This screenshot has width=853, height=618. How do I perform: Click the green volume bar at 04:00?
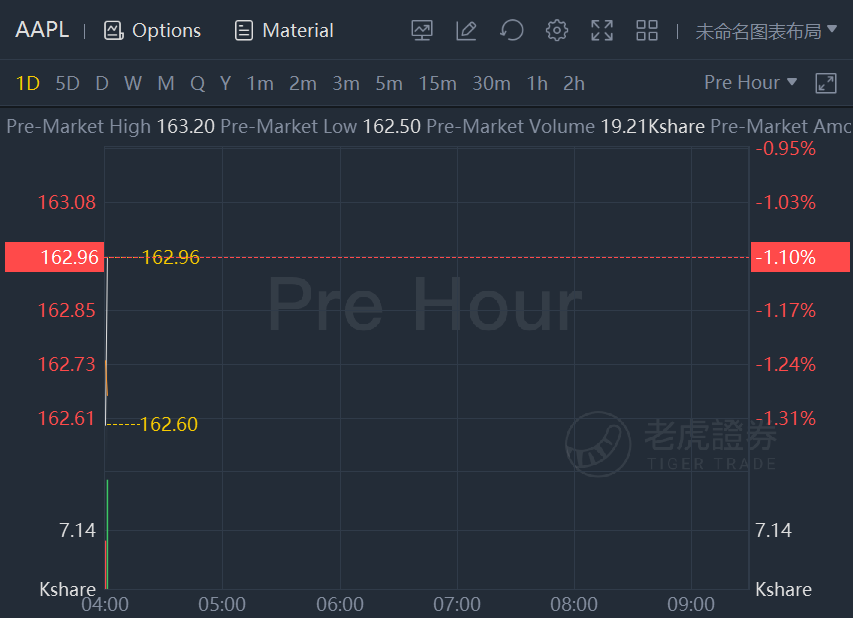(x=108, y=534)
